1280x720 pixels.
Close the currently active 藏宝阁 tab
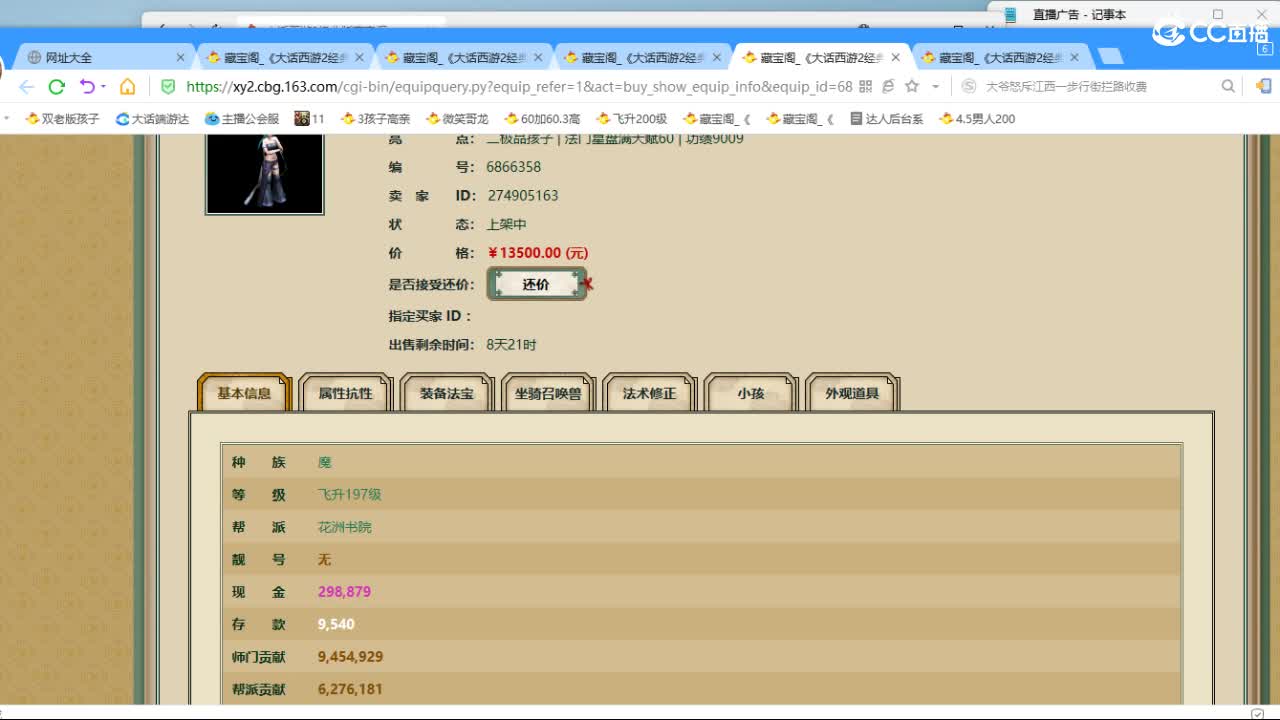896,58
